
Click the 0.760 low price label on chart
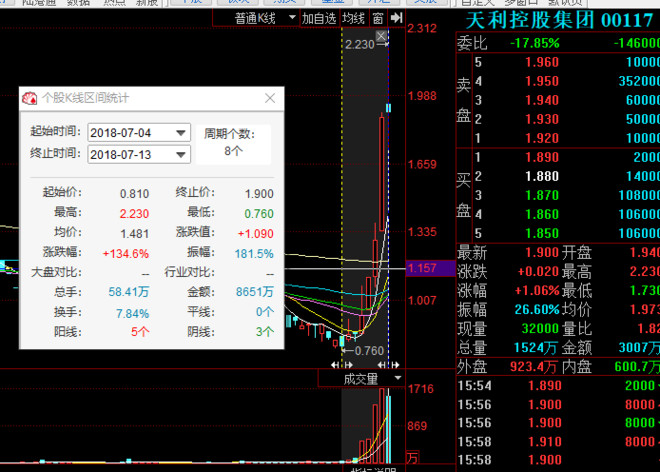pyautogui.click(x=369, y=351)
